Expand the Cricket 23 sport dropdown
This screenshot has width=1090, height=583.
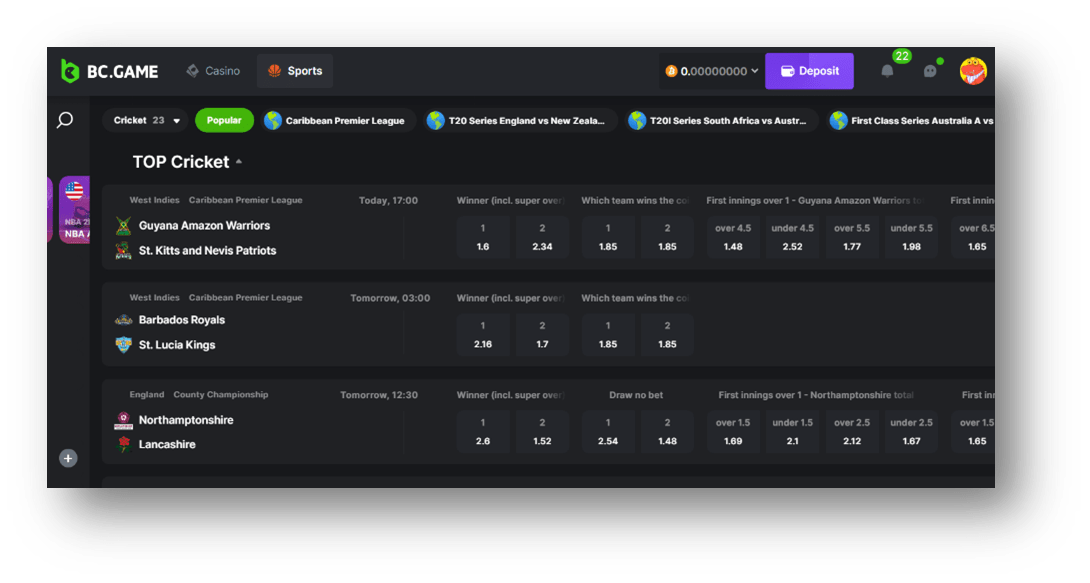[x=146, y=120]
